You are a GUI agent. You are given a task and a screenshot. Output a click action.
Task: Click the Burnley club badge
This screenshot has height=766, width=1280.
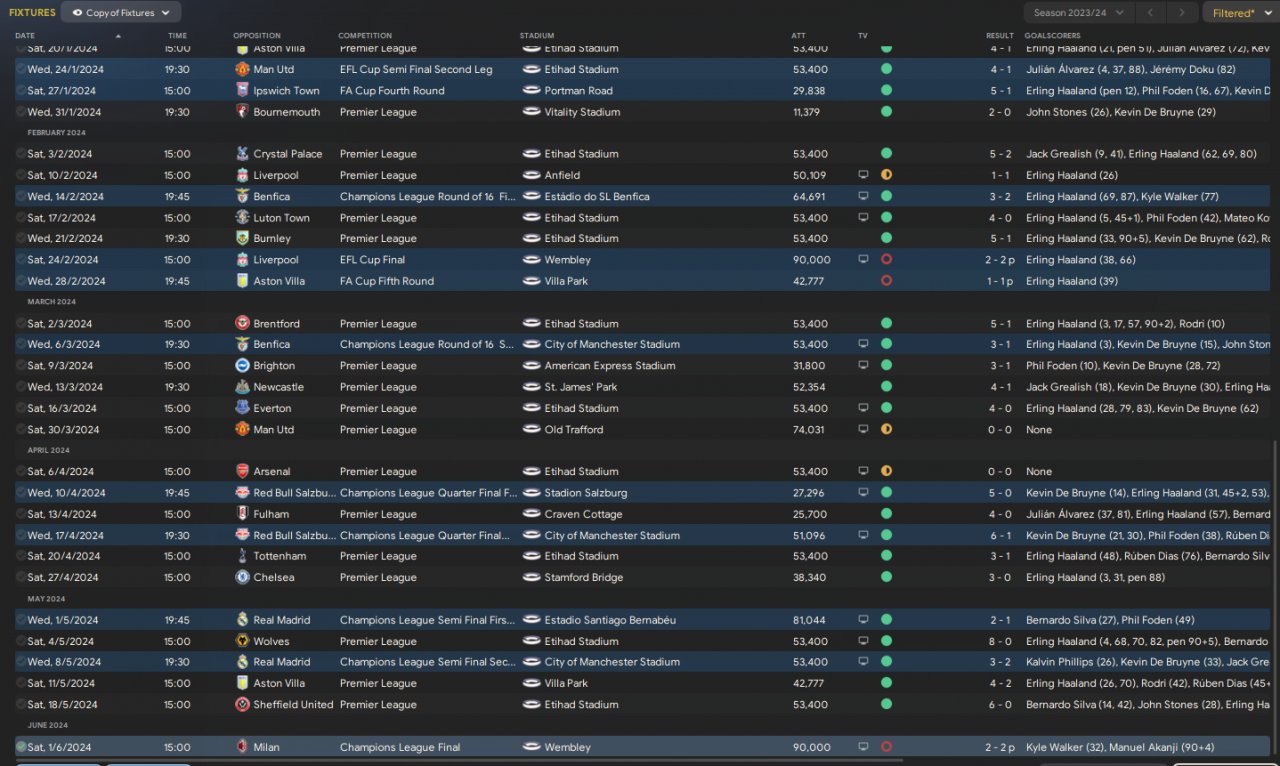click(x=242, y=239)
